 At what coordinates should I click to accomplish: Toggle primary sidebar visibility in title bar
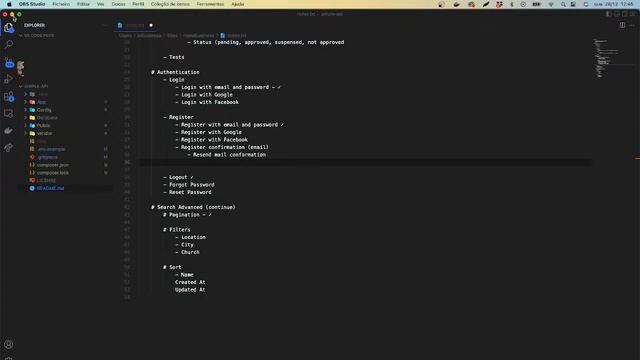click(x=609, y=14)
